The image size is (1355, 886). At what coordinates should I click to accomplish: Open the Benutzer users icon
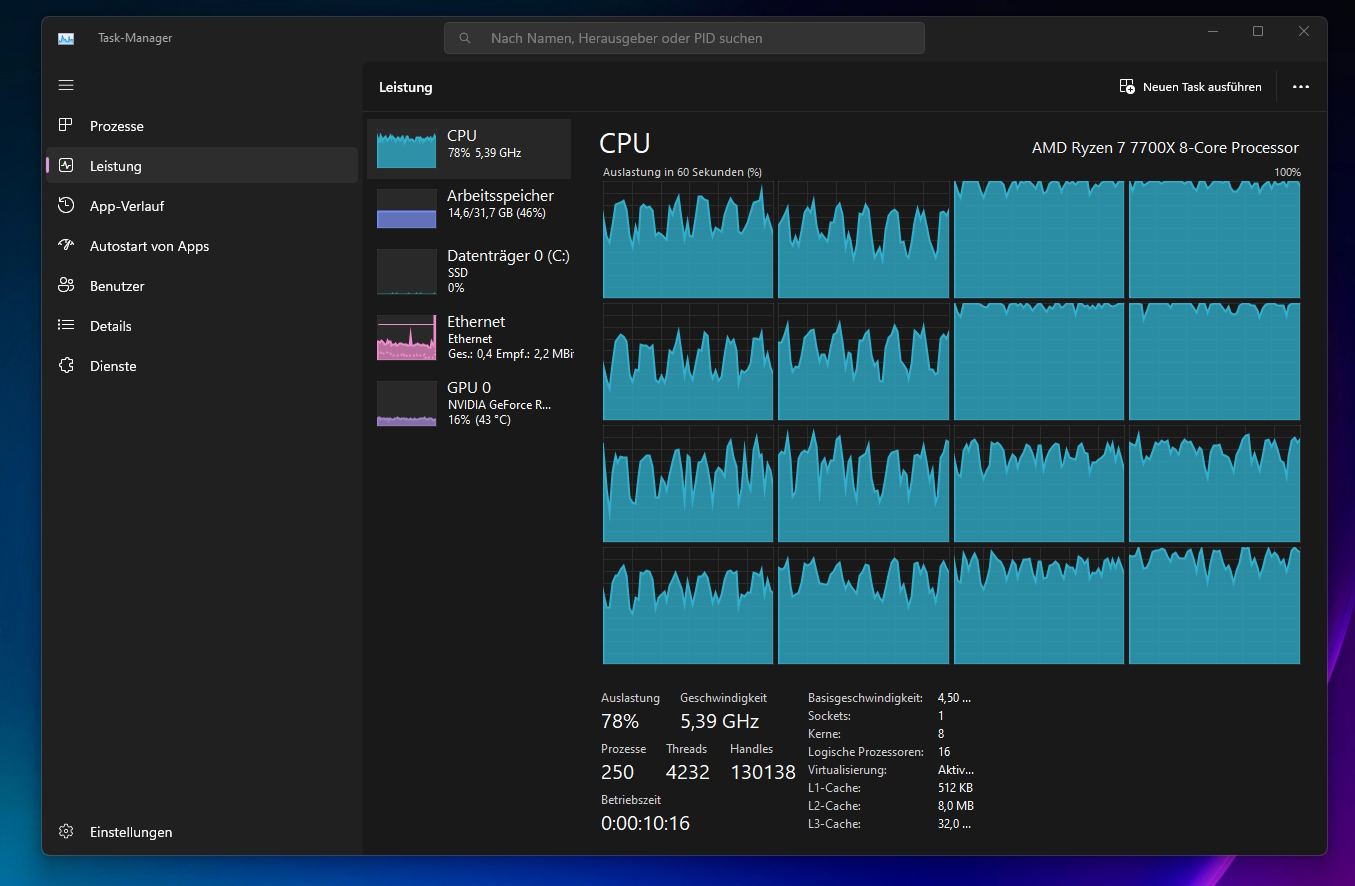coord(66,286)
